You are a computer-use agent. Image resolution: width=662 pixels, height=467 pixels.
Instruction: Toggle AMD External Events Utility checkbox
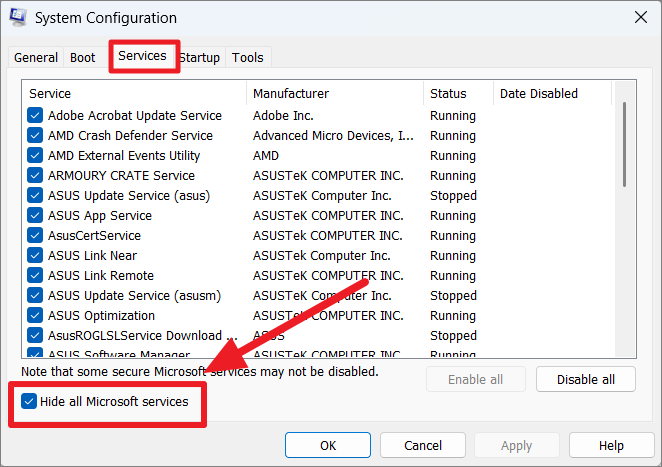click(x=35, y=155)
